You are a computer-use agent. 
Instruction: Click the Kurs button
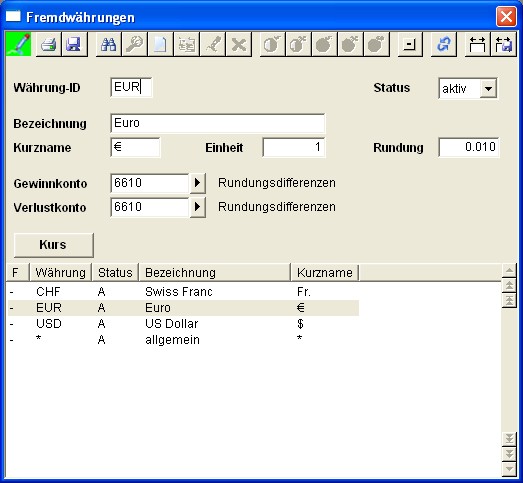click(53, 245)
